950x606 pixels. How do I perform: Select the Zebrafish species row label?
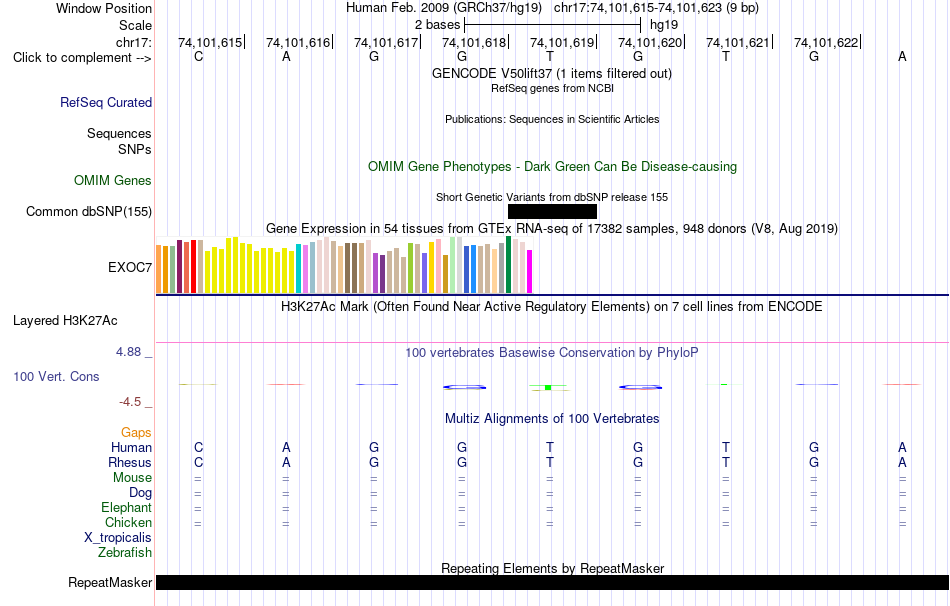pos(125,553)
